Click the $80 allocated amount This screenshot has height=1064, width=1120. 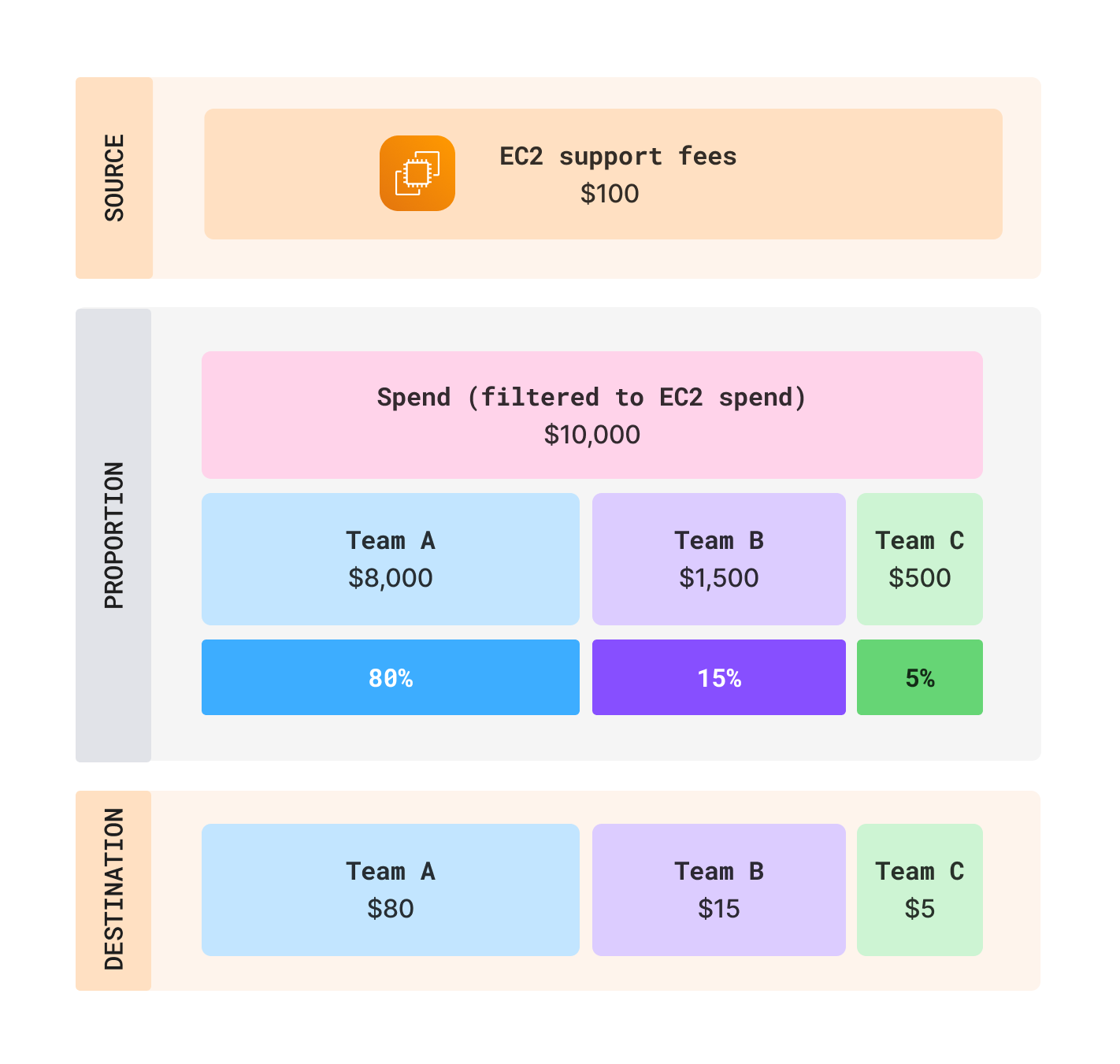click(390, 909)
